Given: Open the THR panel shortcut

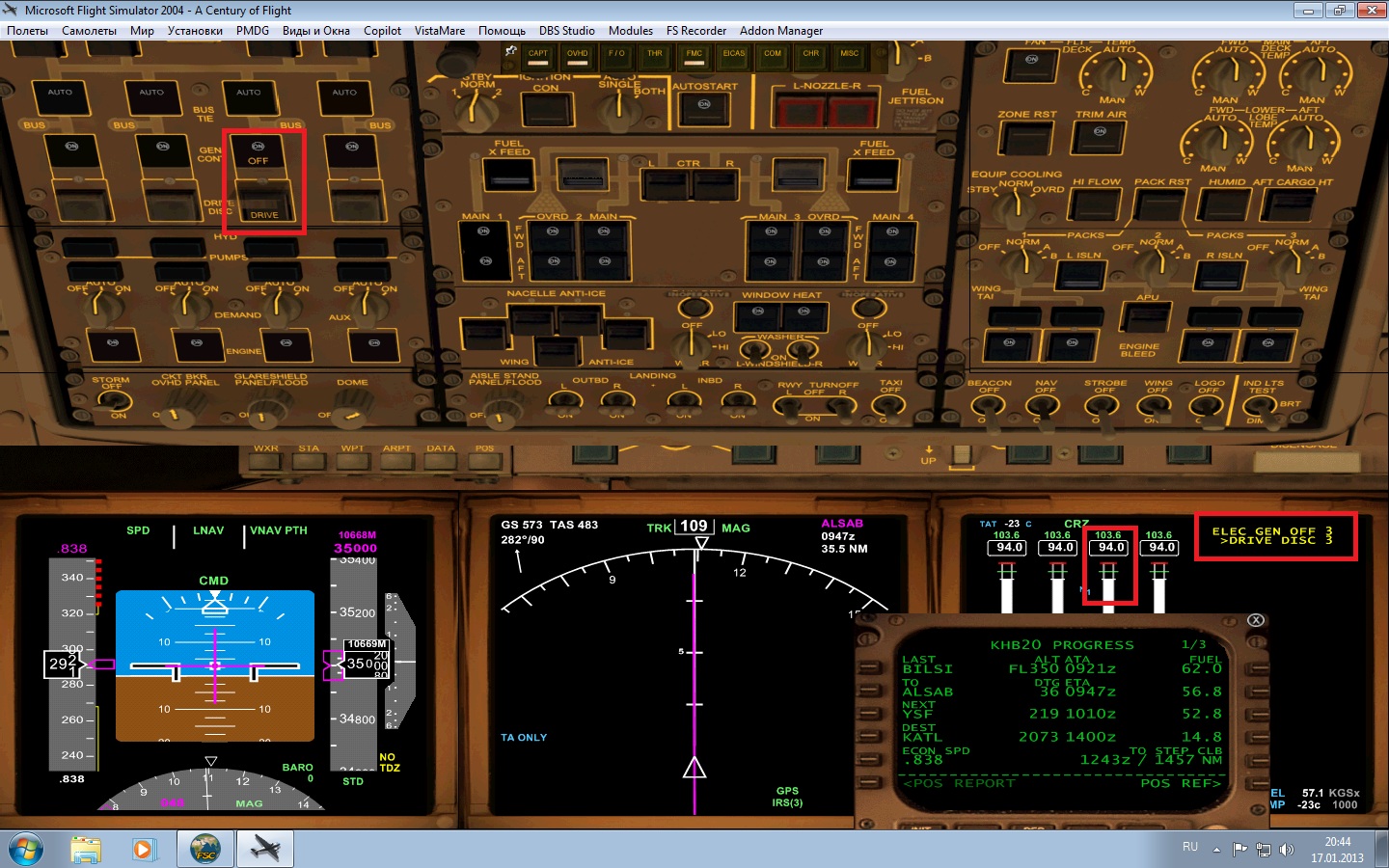Looking at the screenshot, I should [x=655, y=56].
